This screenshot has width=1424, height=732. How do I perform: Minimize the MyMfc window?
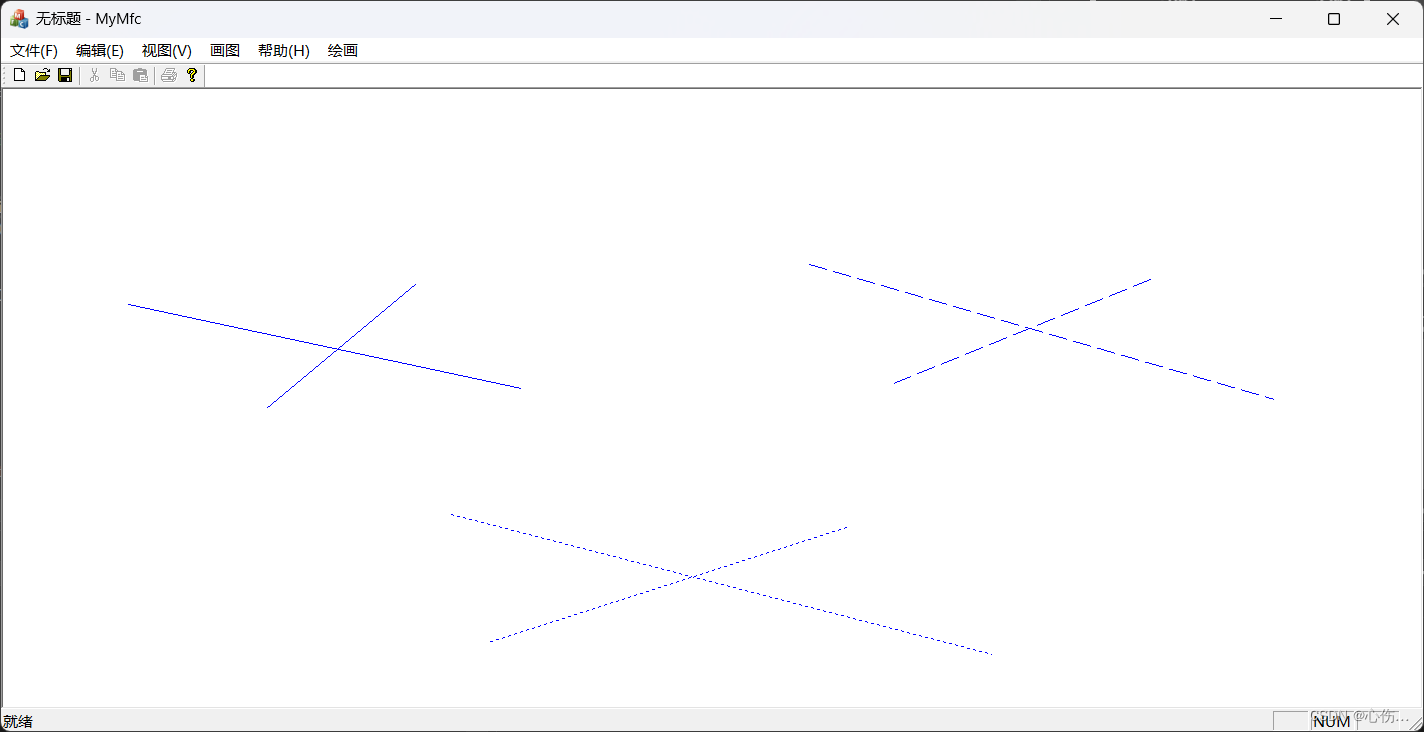1276,19
